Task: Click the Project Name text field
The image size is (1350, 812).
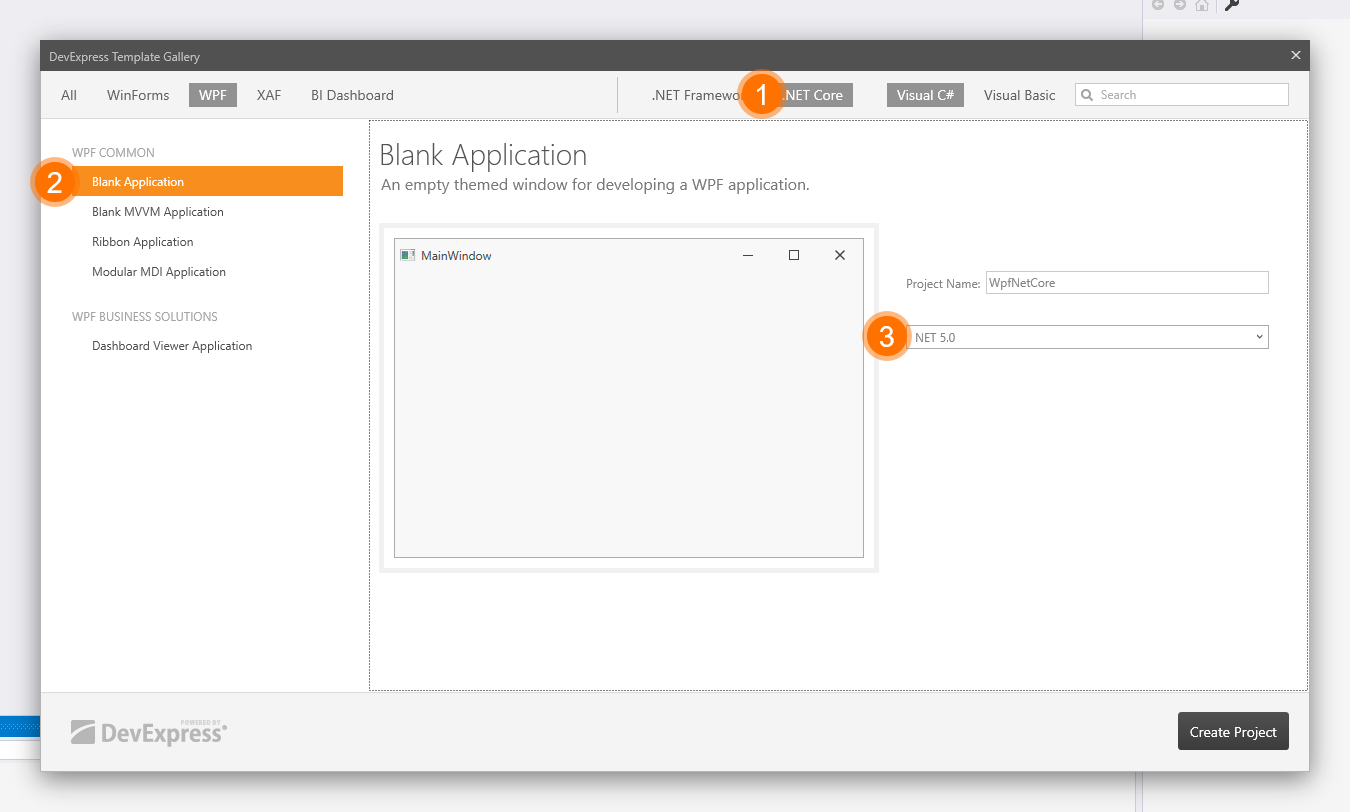Action: [x=1127, y=283]
